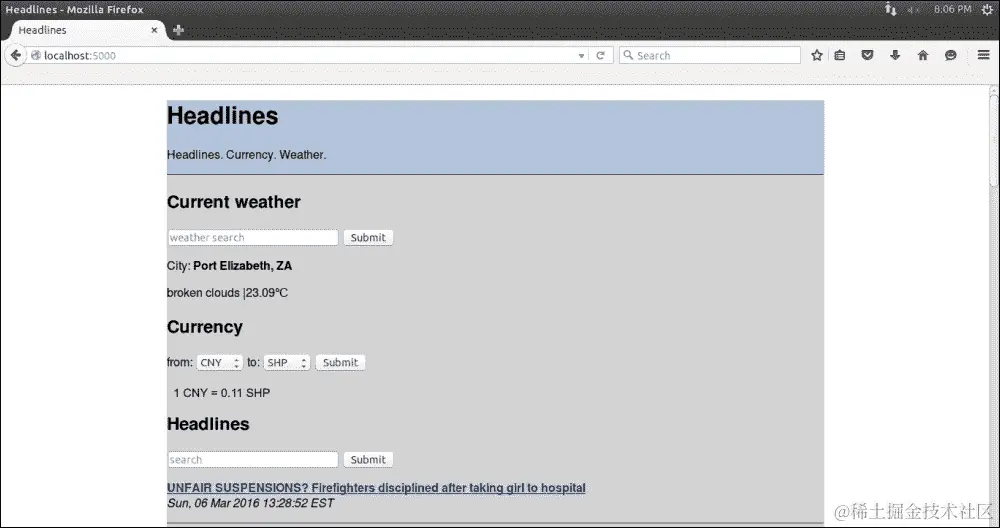Viewport: 1000px width, 528px height.
Task: Open the Downloads arrow icon
Action: click(895, 55)
